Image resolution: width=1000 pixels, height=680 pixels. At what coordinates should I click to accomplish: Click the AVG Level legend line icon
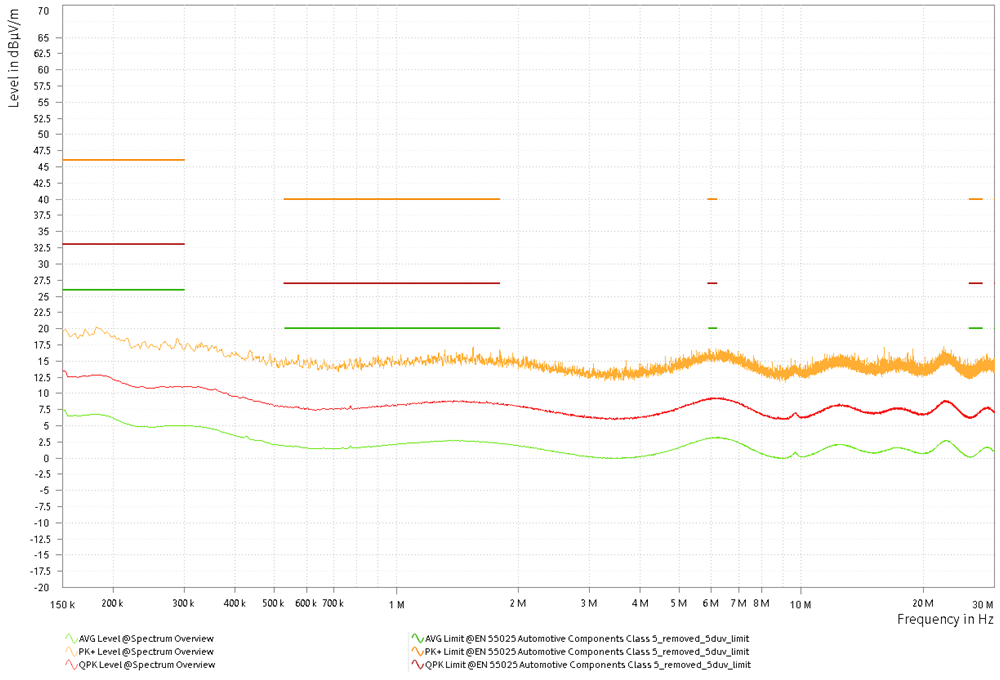pyautogui.click(x=70, y=638)
